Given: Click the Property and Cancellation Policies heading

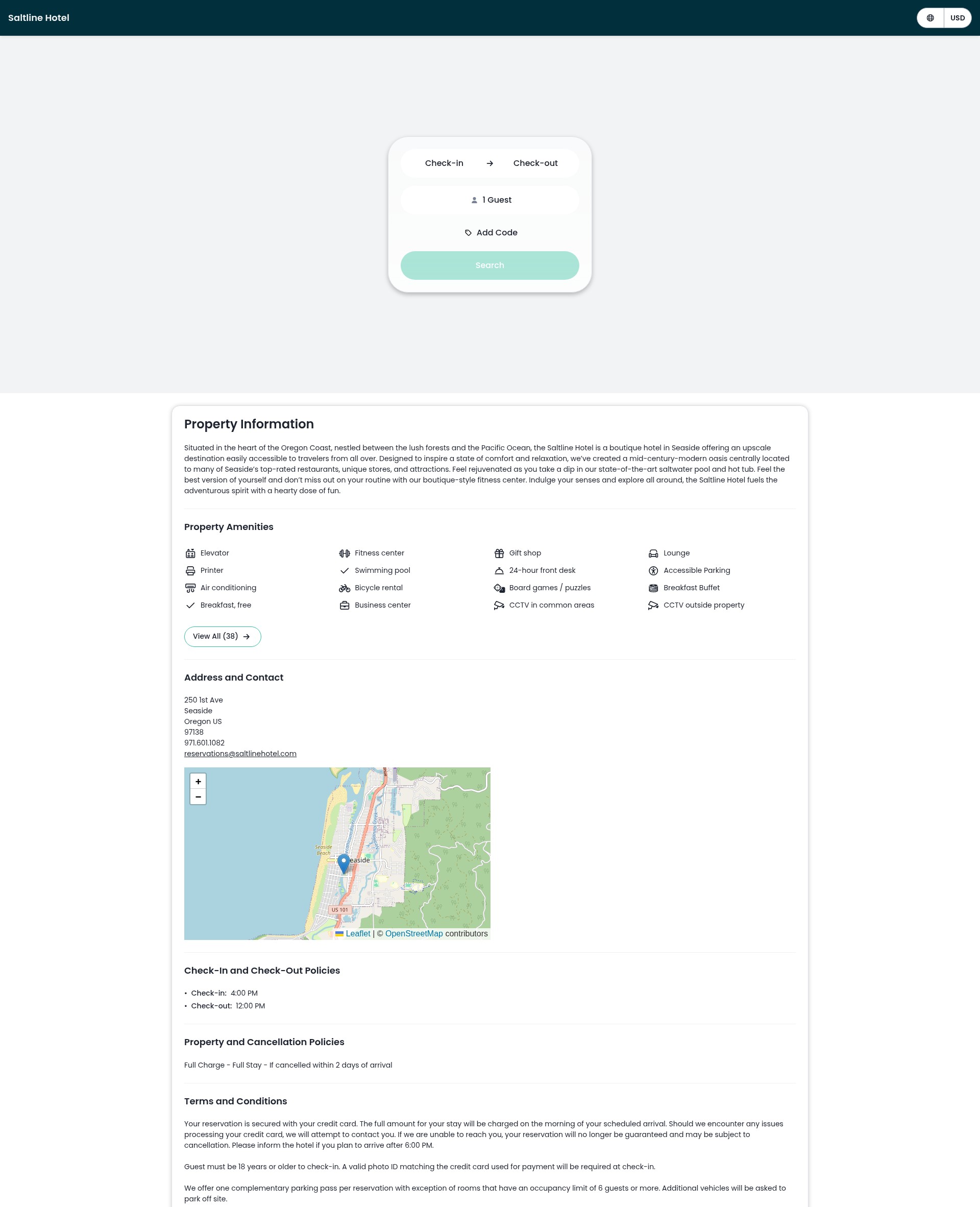Looking at the screenshot, I should [264, 1042].
